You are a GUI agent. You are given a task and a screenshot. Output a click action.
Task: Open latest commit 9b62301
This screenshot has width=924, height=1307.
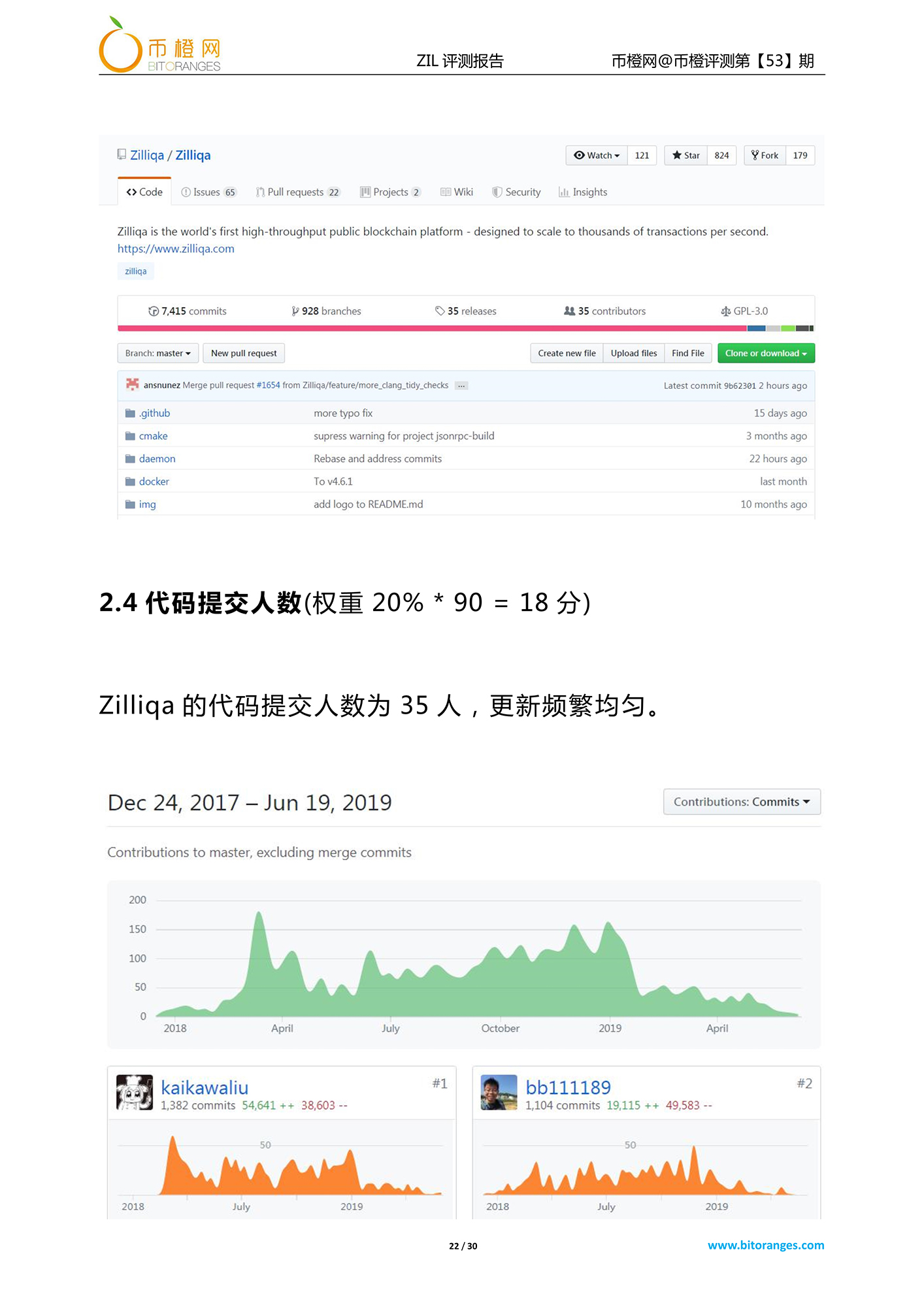[x=740, y=386]
